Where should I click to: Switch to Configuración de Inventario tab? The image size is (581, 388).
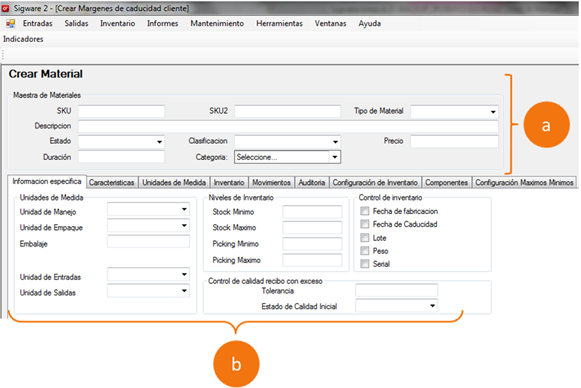tap(375, 182)
